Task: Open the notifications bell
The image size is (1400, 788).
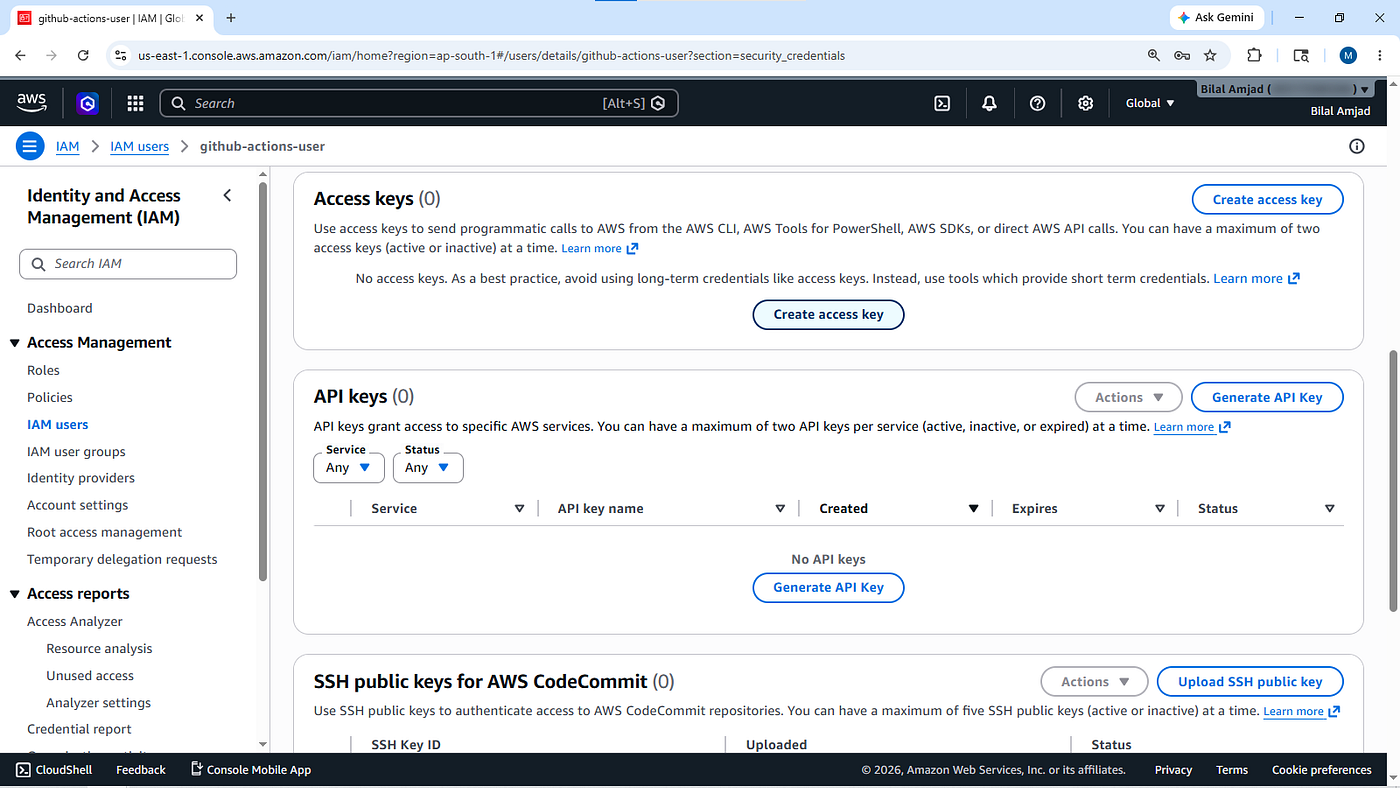Action: [989, 103]
